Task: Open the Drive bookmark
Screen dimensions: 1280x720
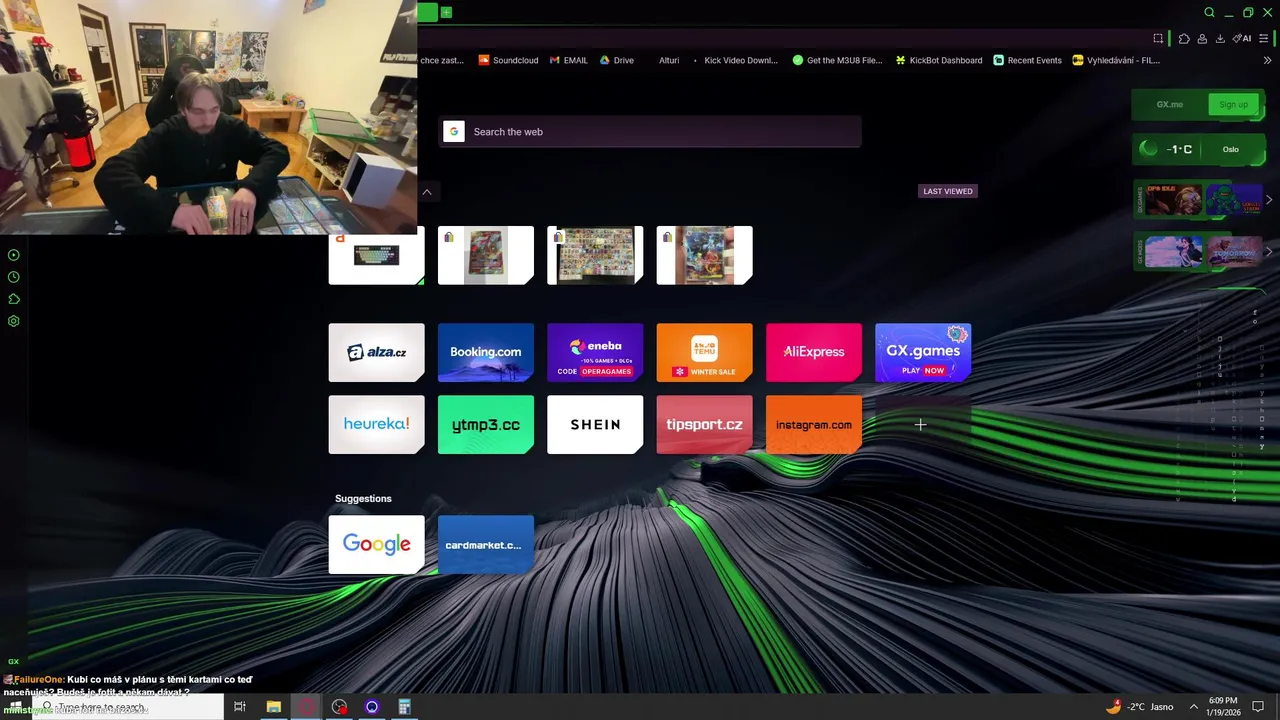Action: (x=616, y=60)
